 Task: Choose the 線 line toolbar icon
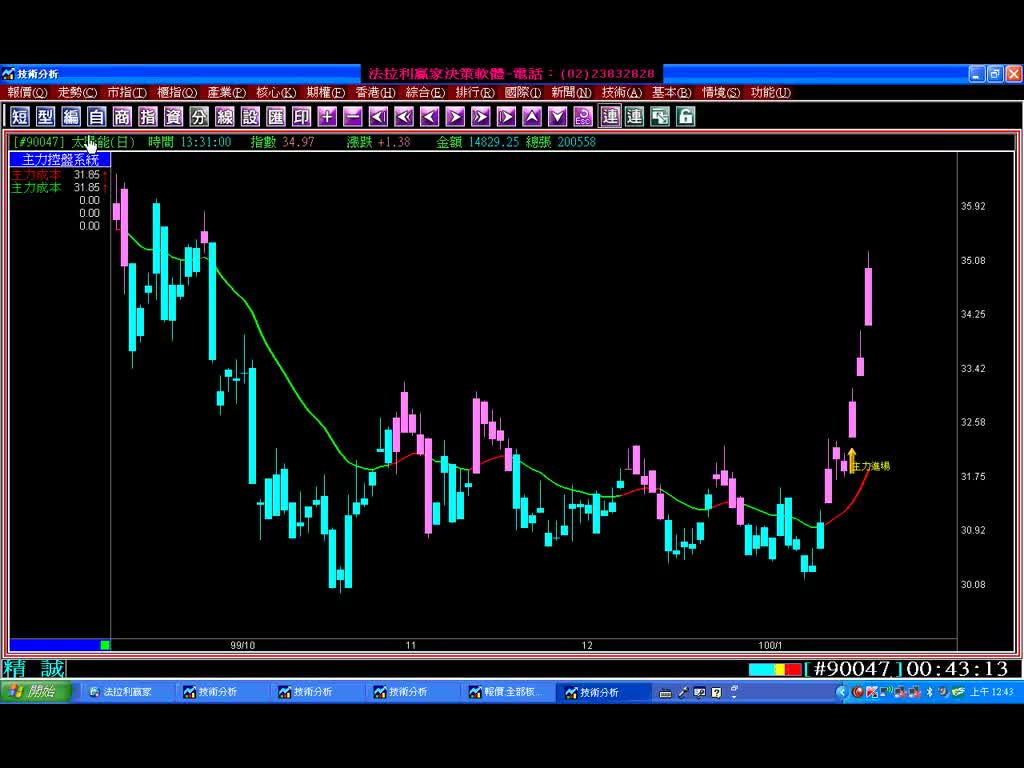(x=225, y=117)
